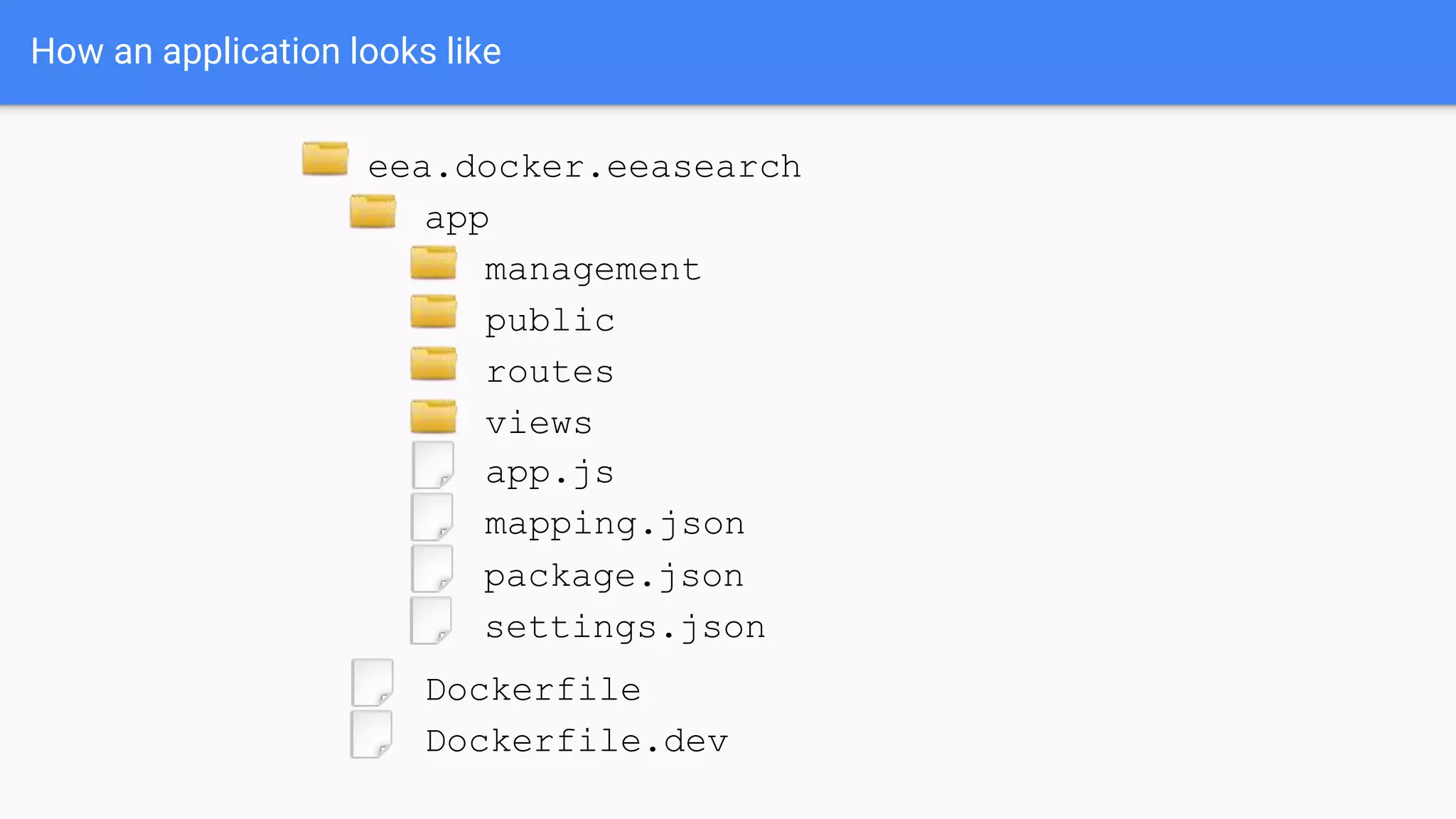Select the Dockerfile.dev file name
This screenshot has height=819, width=1456.
(x=577, y=741)
